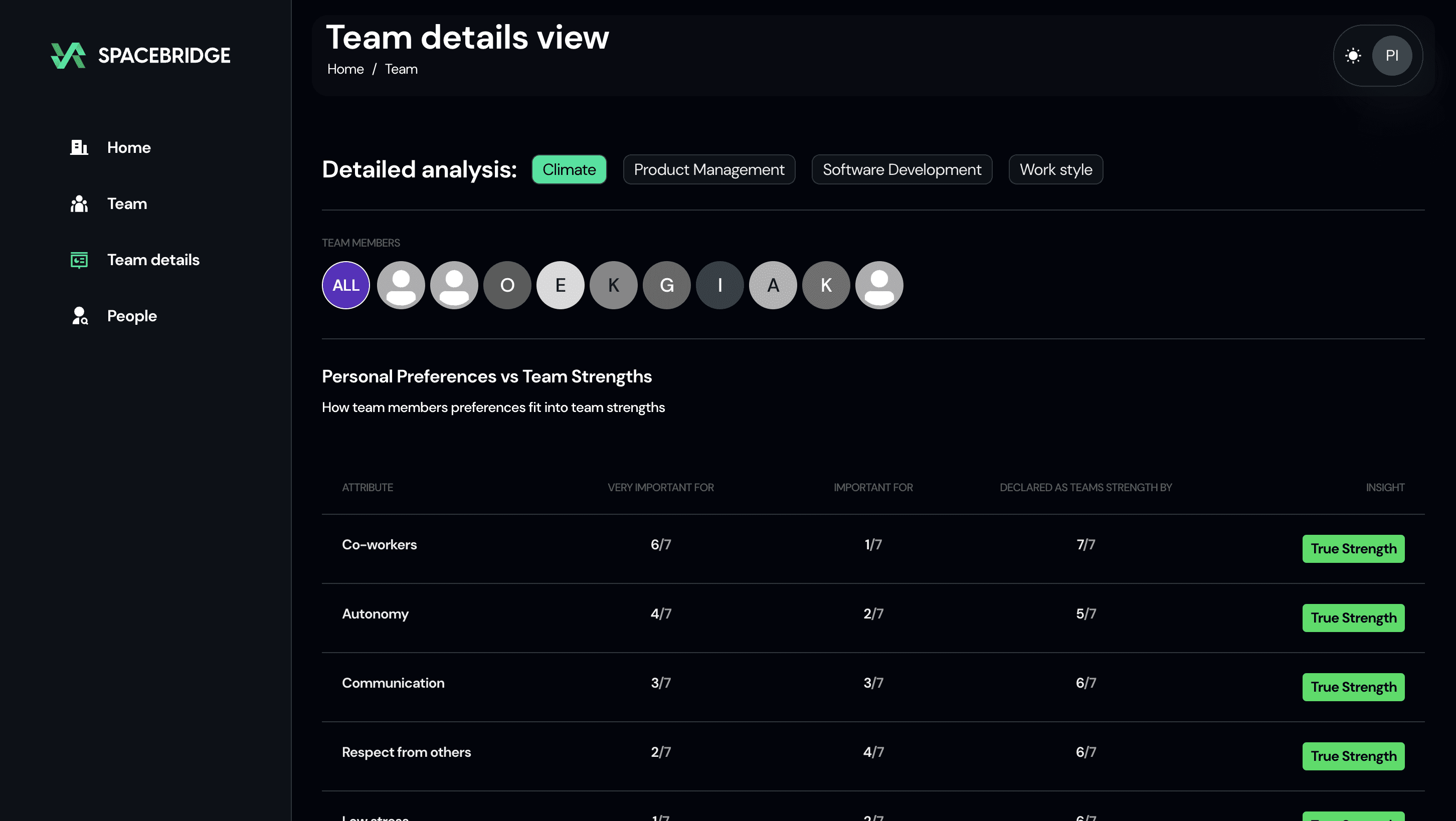The width and height of the screenshot is (1456, 821).
Task: Filter by team member O
Action: tap(507, 285)
